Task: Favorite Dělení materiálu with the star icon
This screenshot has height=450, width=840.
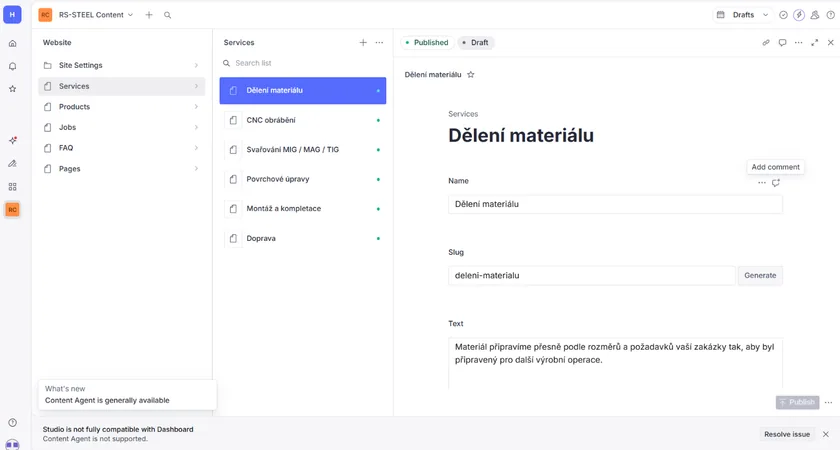Action: click(470, 74)
